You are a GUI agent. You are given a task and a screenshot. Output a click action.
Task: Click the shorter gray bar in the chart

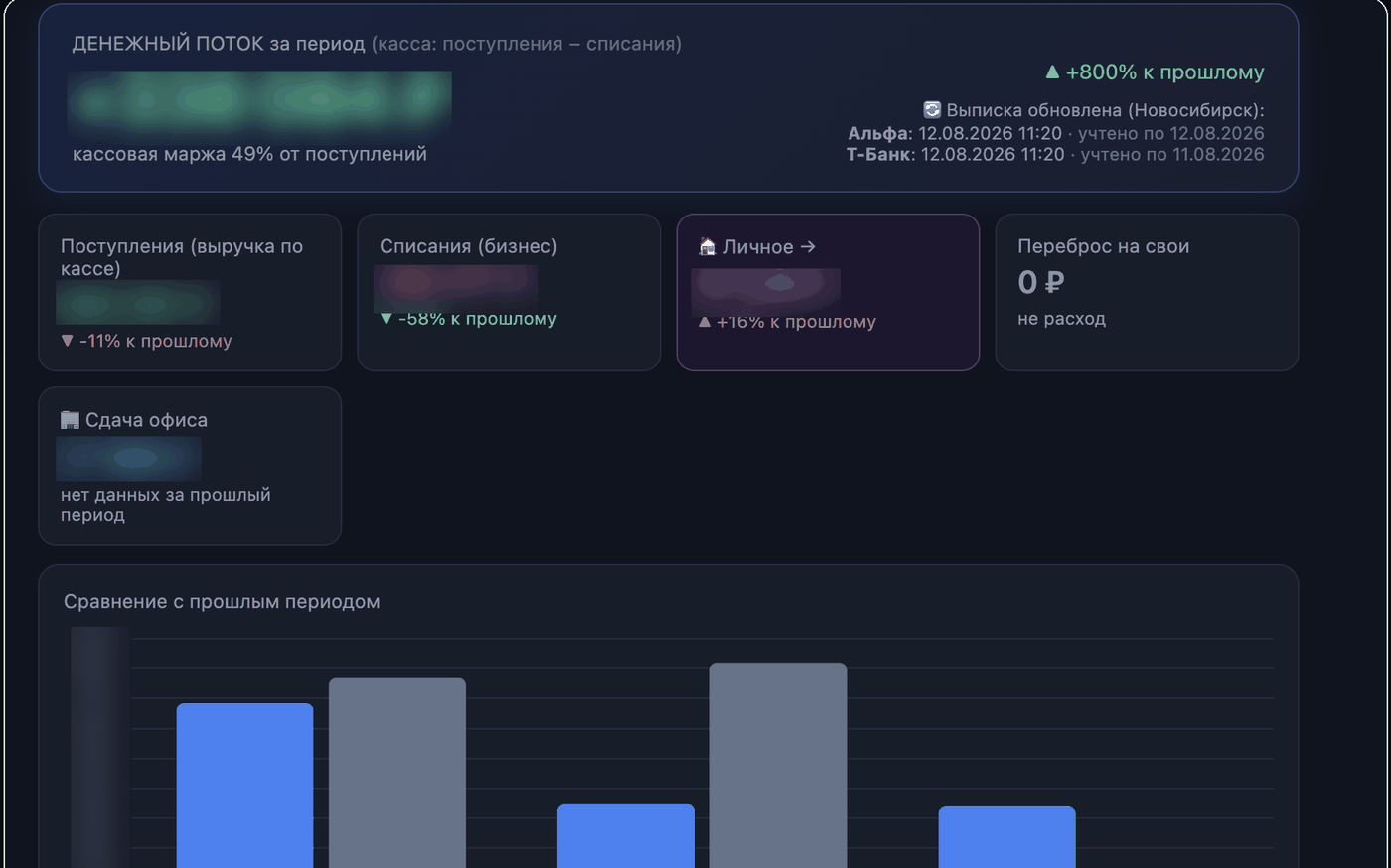[x=397, y=773]
